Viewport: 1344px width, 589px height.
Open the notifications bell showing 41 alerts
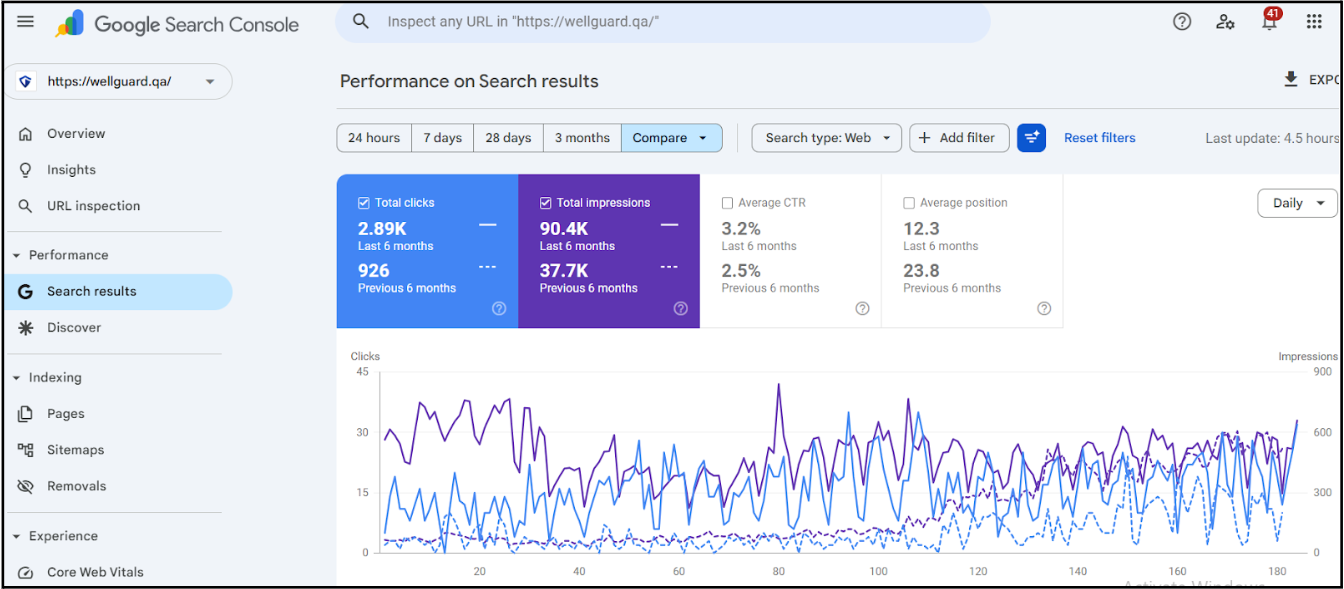1269,21
